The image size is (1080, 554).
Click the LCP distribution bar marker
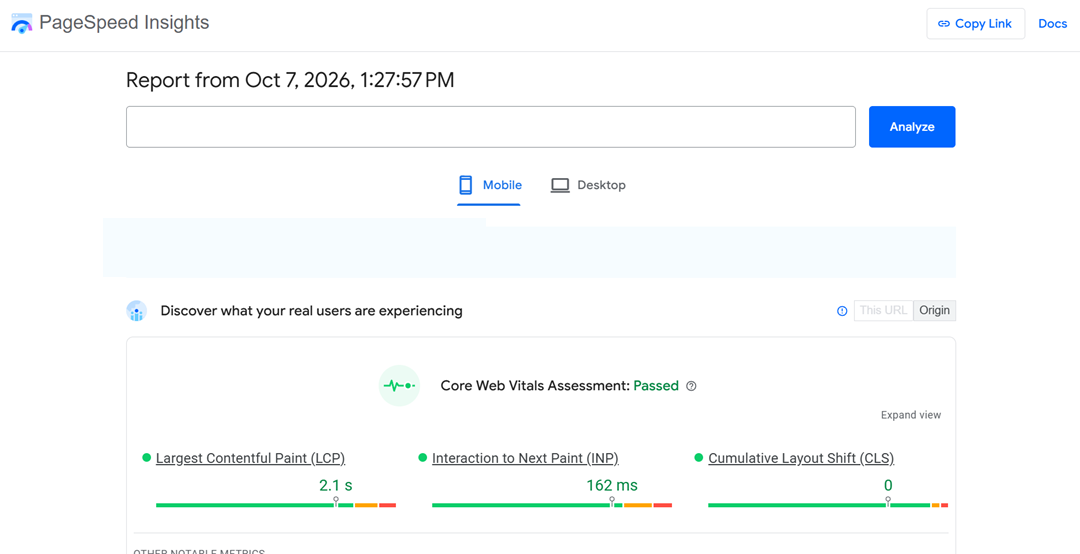coord(336,501)
